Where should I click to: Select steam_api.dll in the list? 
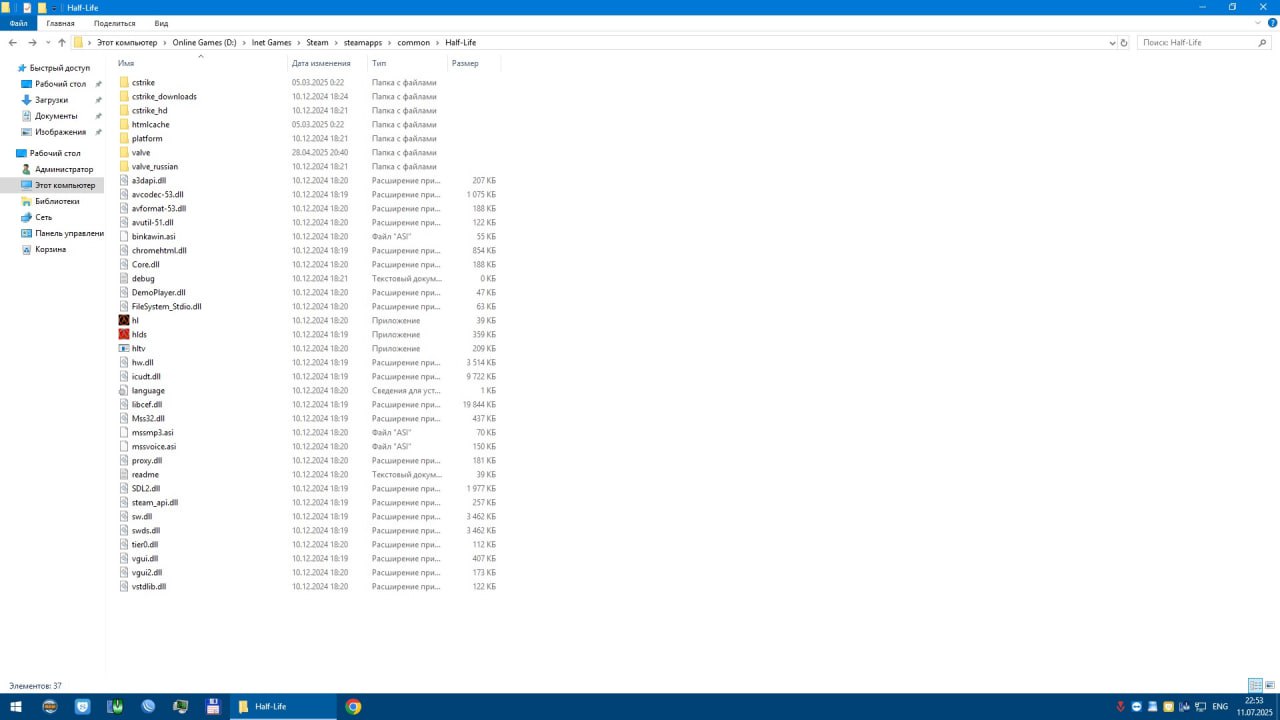click(155, 502)
